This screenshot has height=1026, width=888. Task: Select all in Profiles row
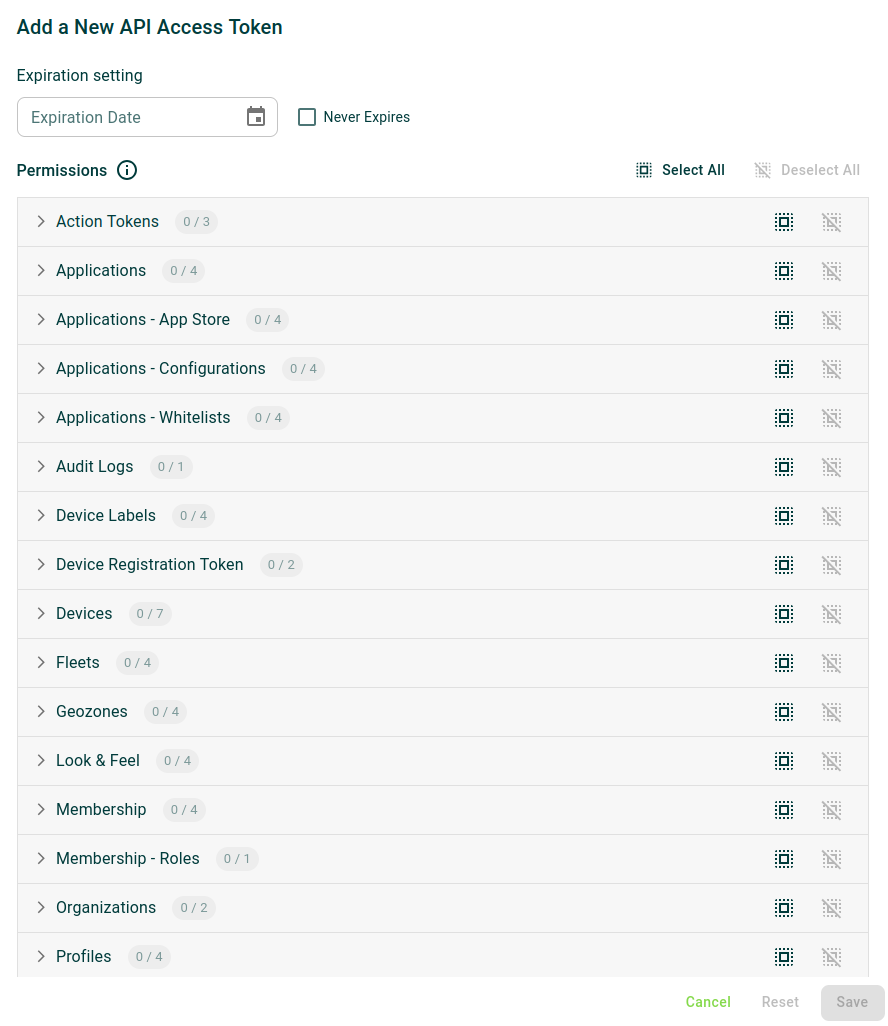pos(784,957)
